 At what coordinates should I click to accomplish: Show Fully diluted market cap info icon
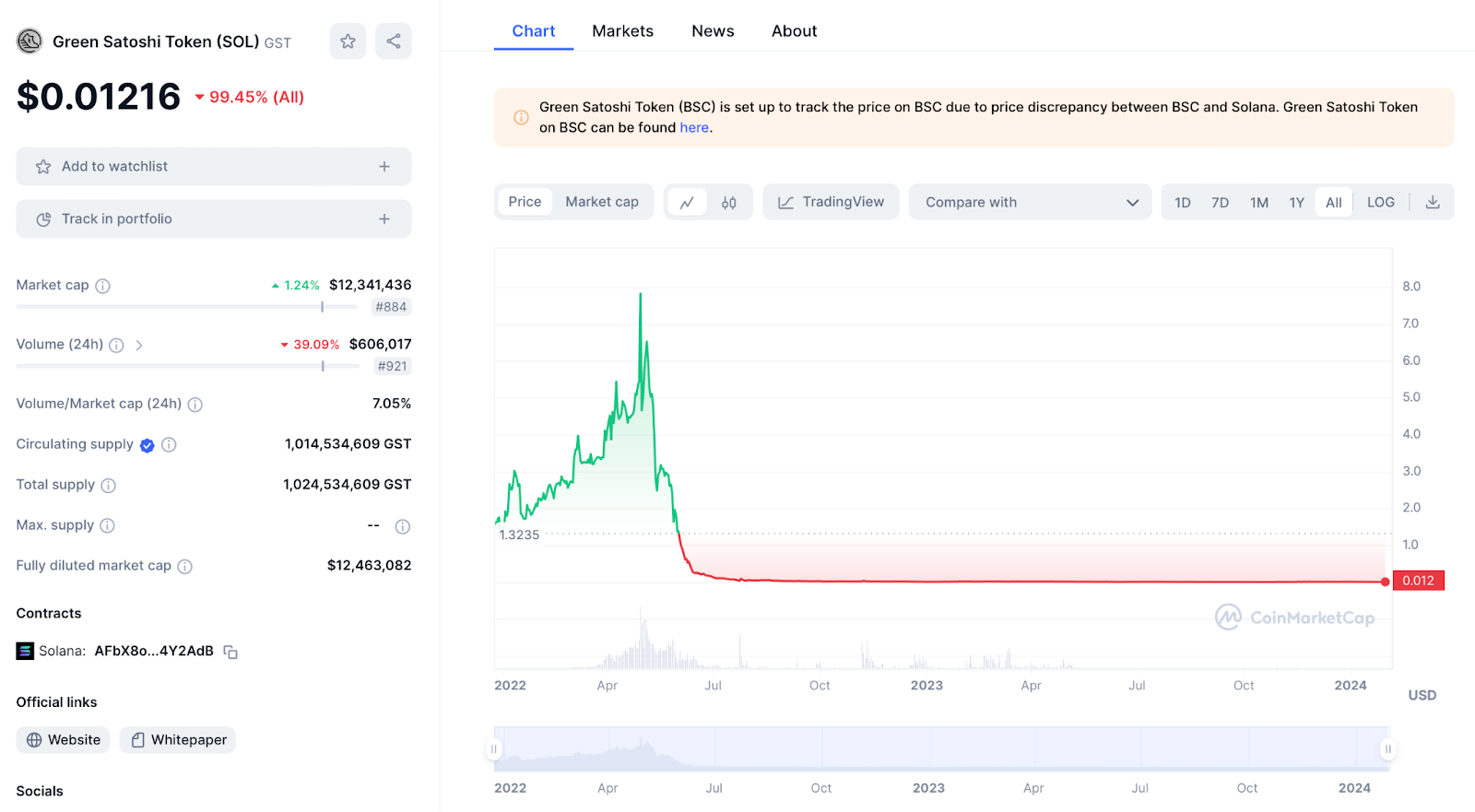(x=185, y=566)
